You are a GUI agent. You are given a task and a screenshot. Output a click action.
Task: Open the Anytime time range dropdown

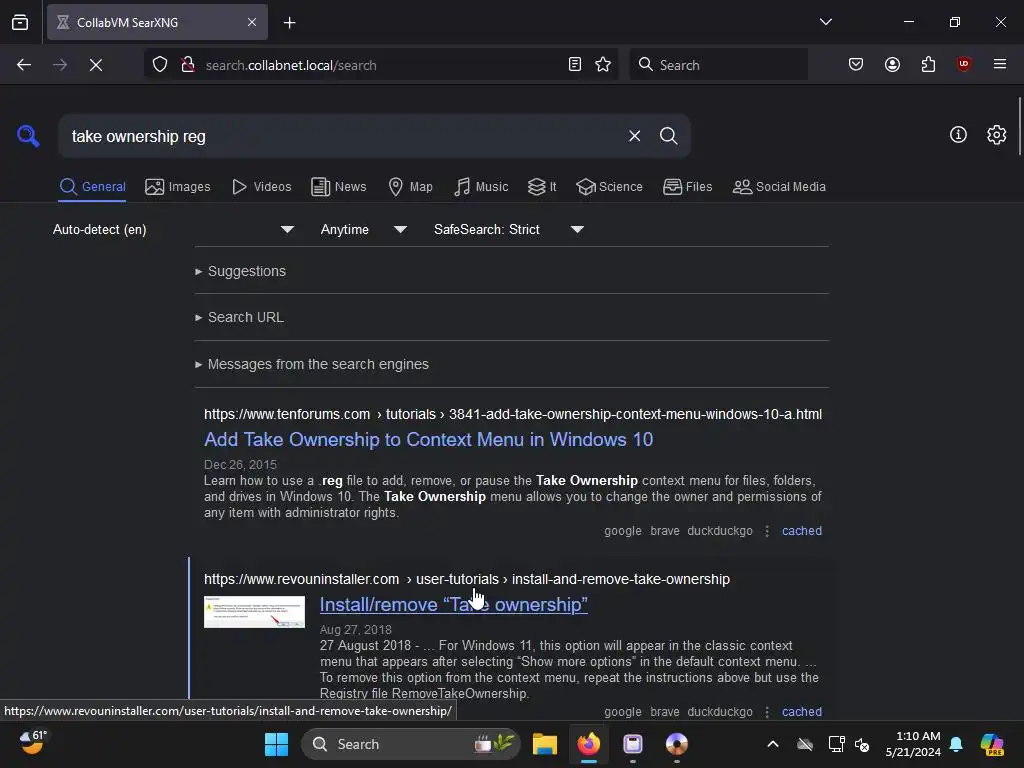364,229
